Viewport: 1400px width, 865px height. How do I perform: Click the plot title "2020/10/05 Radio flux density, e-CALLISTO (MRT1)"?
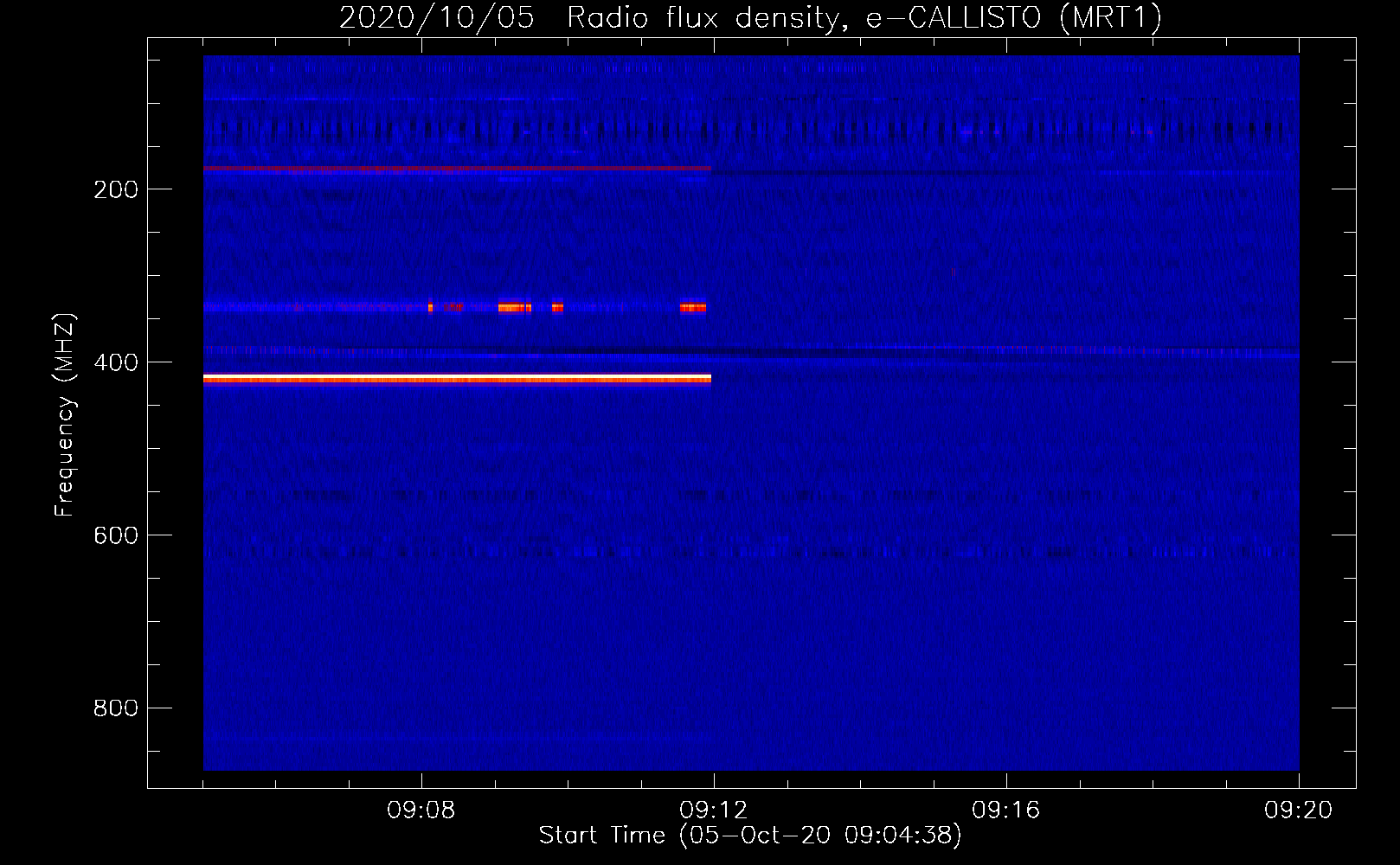(750, 17)
